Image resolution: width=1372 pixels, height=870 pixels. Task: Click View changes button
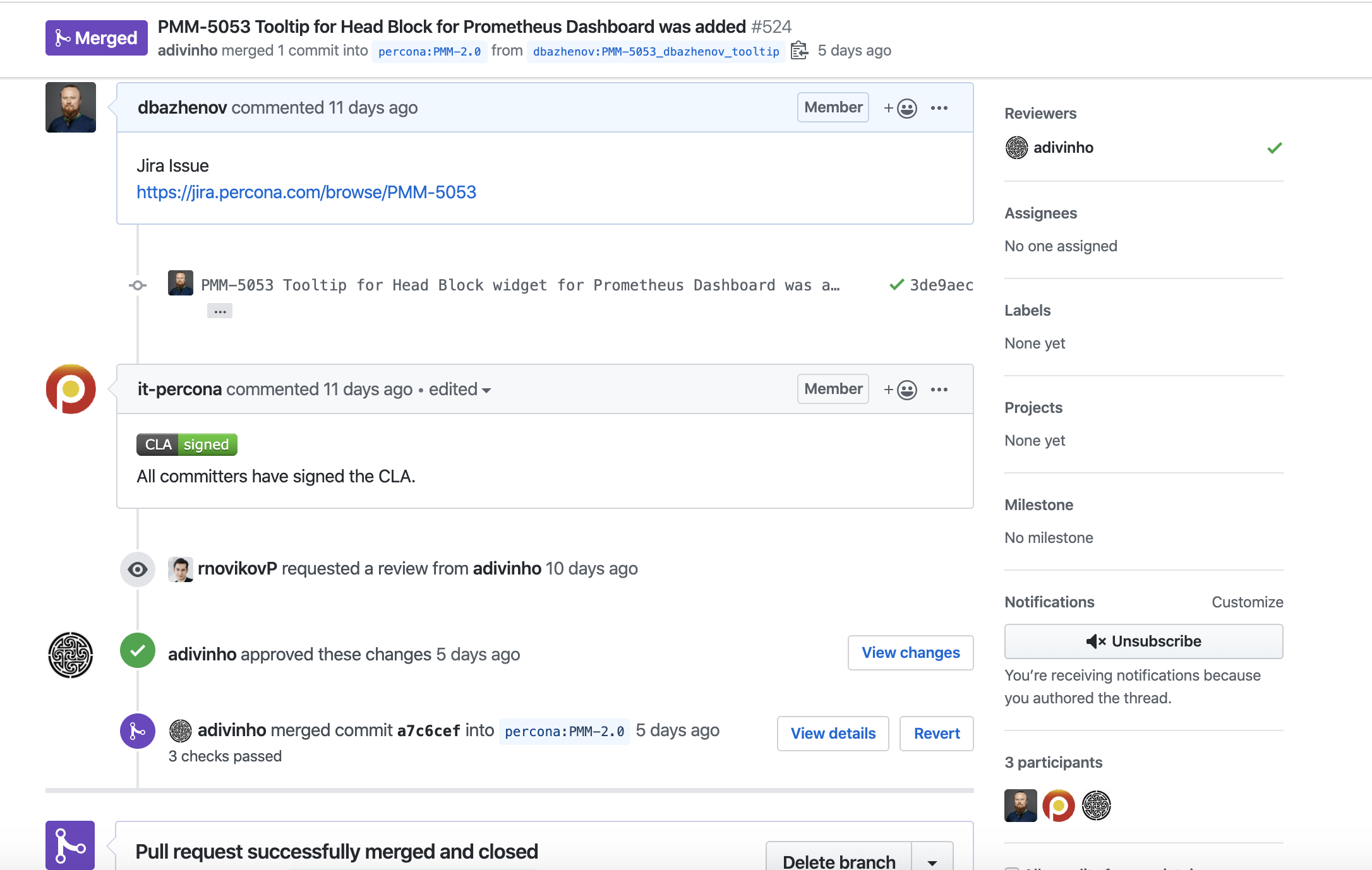[x=911, y=653]
